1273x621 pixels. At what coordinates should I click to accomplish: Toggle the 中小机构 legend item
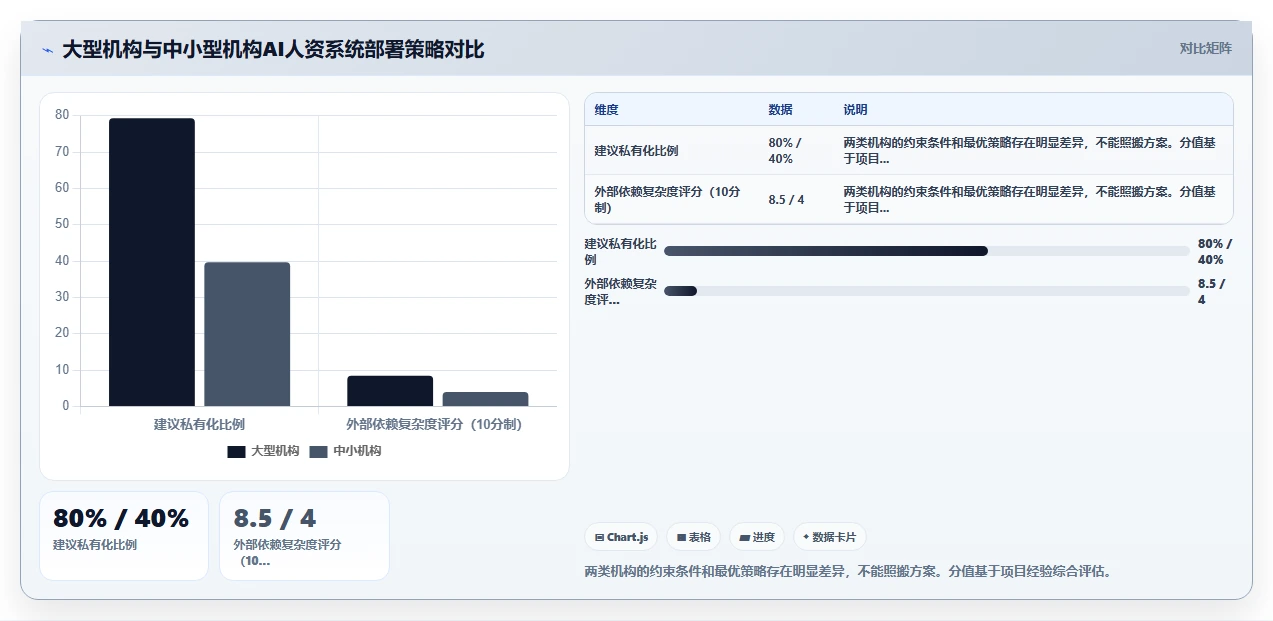coord(345,451)
